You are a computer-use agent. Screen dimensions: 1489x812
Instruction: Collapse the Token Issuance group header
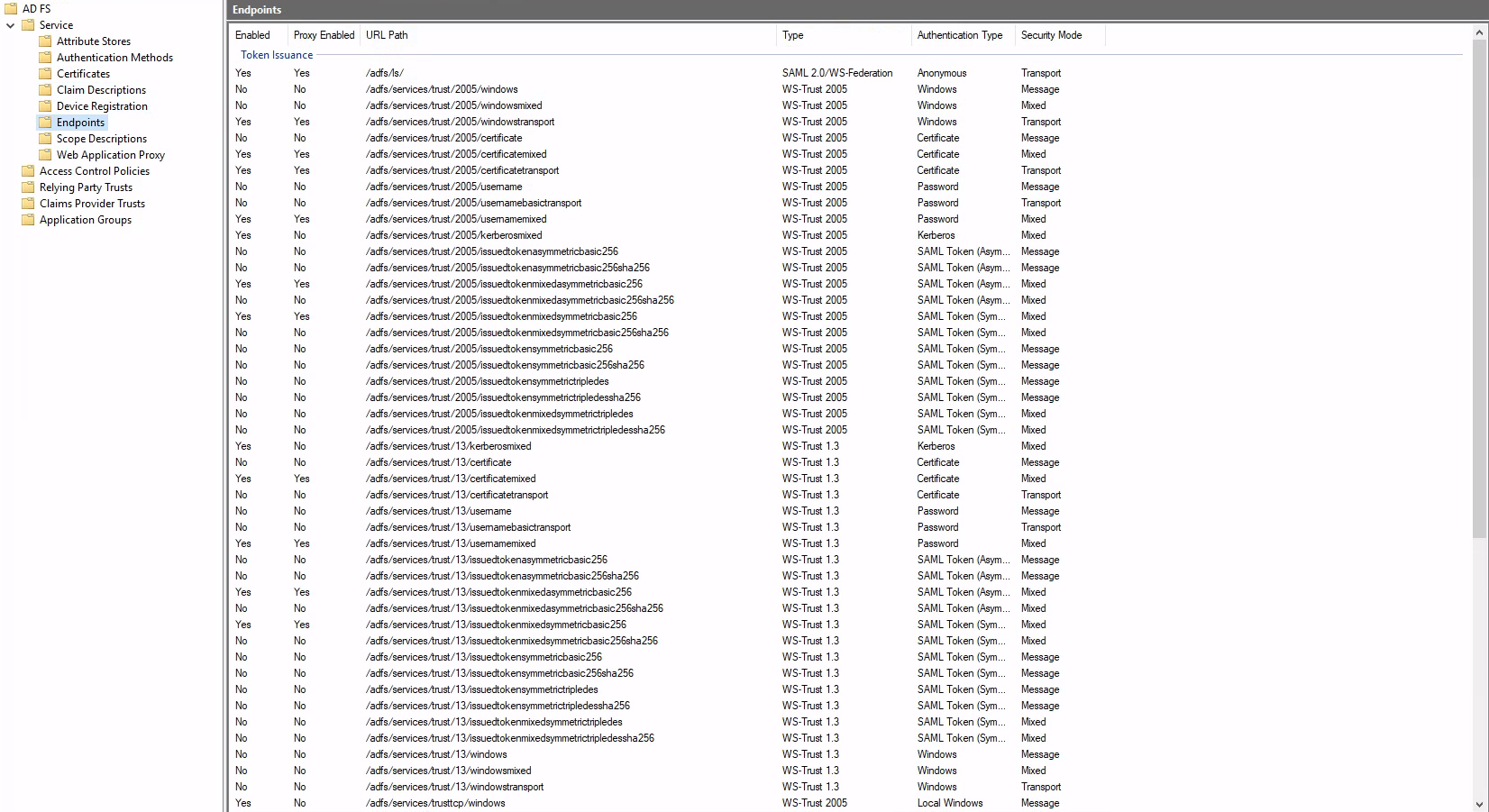[277, 54]
